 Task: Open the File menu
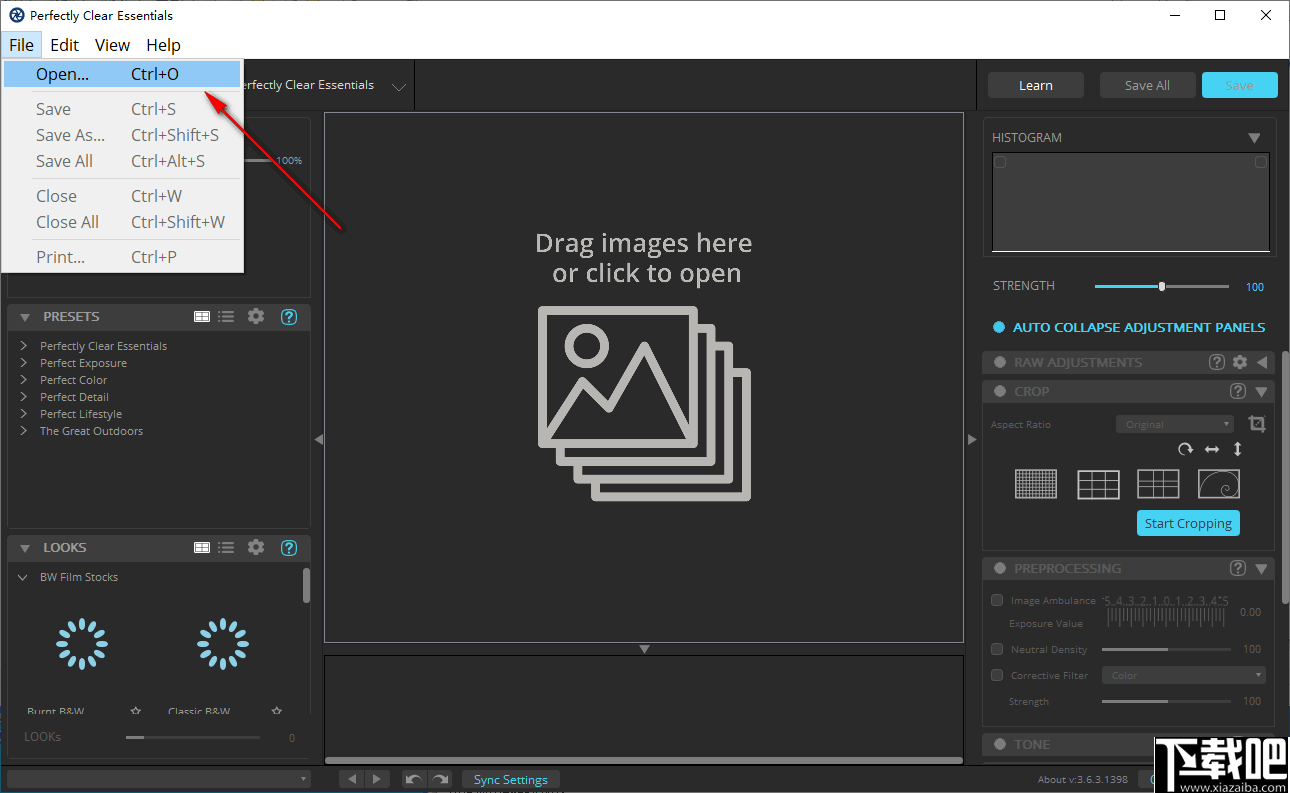coord(21,45)
